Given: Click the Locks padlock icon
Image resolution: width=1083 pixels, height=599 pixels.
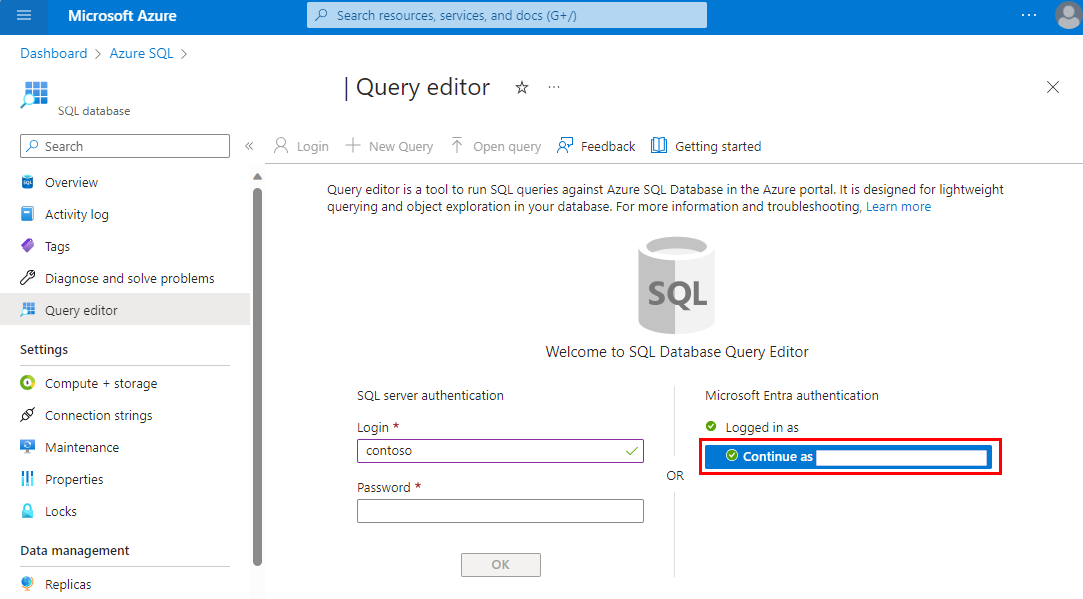Looking at the screenshot, I should pos(28,511).
